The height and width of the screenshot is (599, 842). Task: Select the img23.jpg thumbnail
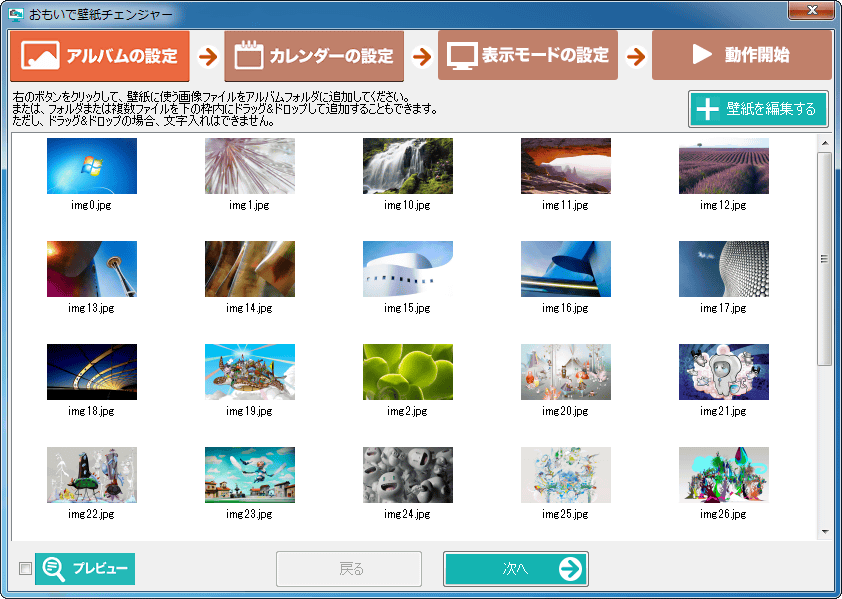tap(250, 475)
